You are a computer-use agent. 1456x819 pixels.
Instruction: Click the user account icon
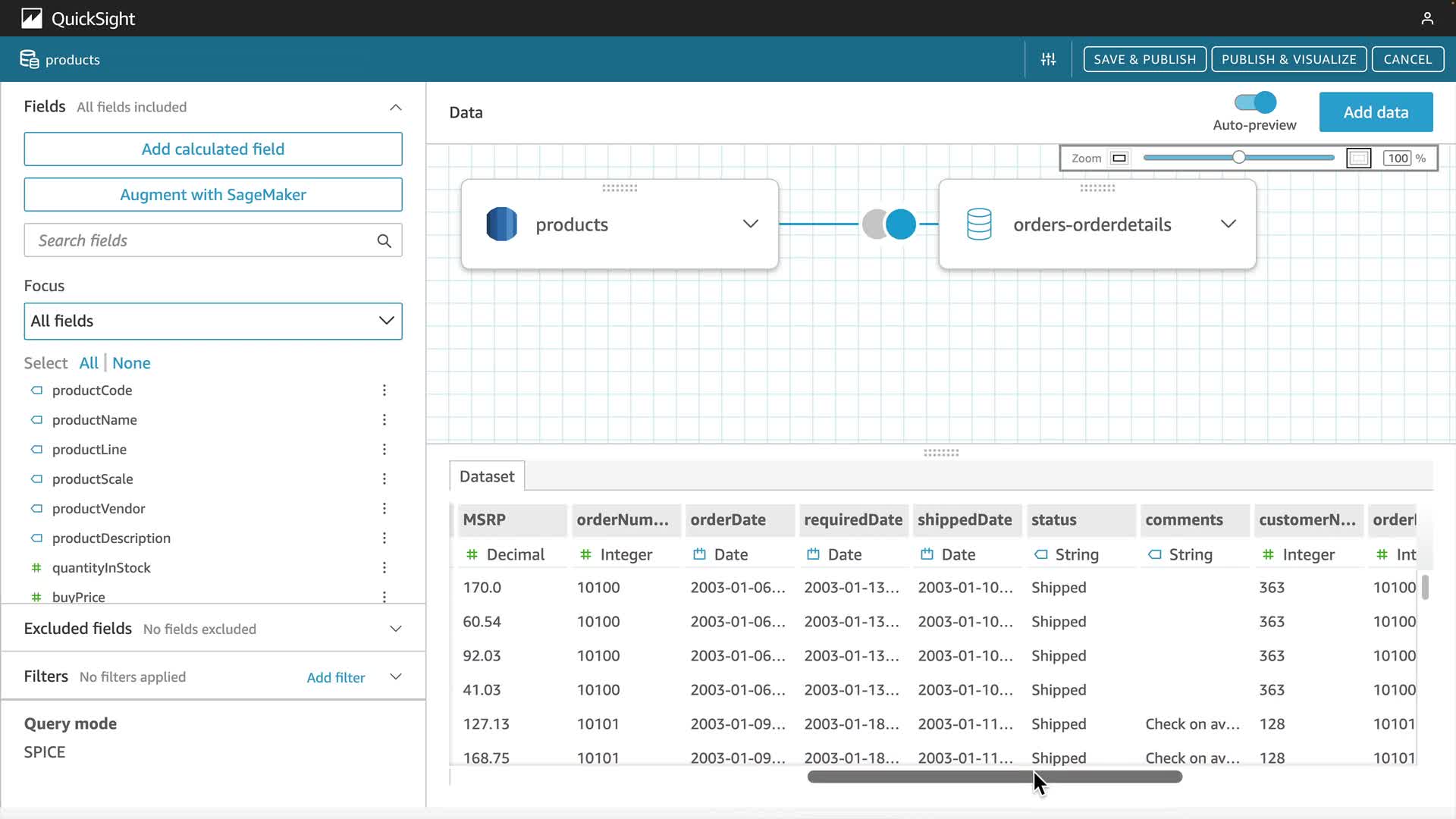(x=1426, y=18)
